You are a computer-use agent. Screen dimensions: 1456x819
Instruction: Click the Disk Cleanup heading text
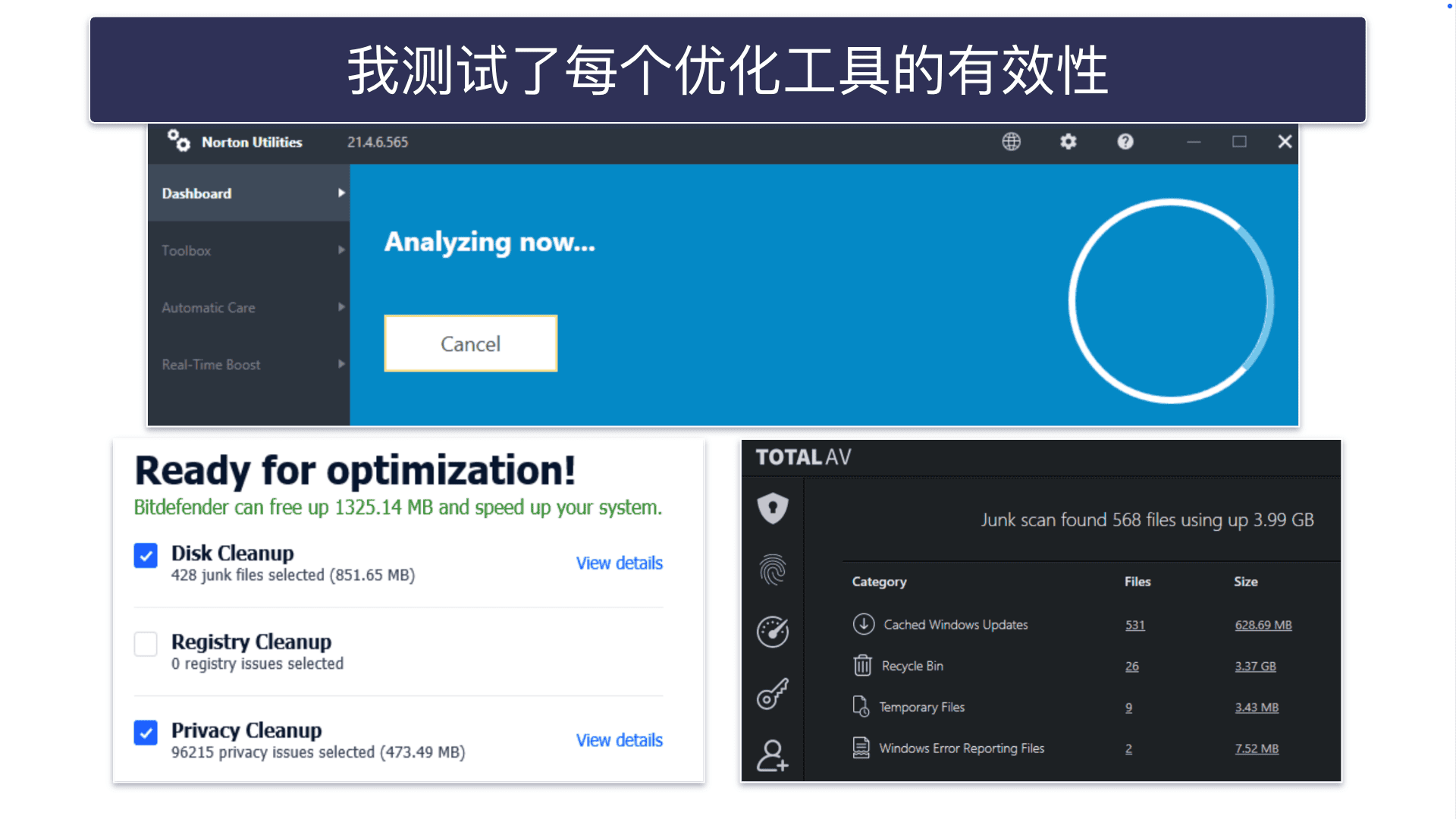pos(232,553)
